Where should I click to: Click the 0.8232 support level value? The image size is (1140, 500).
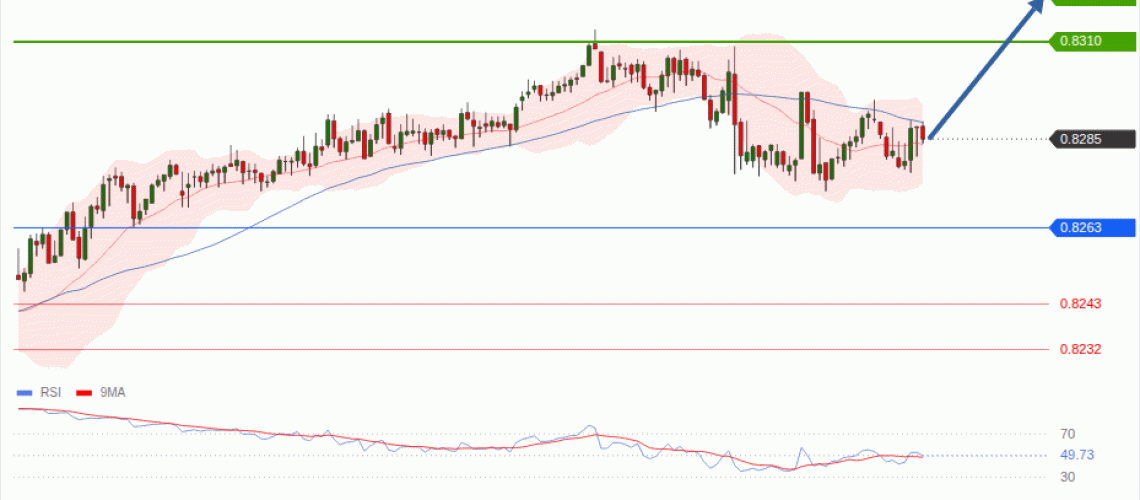point(1080,349)
